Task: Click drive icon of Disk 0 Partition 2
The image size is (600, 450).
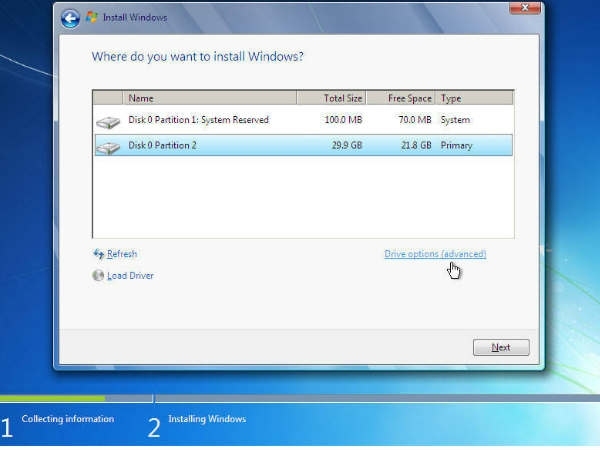Action: click(108, 147)
